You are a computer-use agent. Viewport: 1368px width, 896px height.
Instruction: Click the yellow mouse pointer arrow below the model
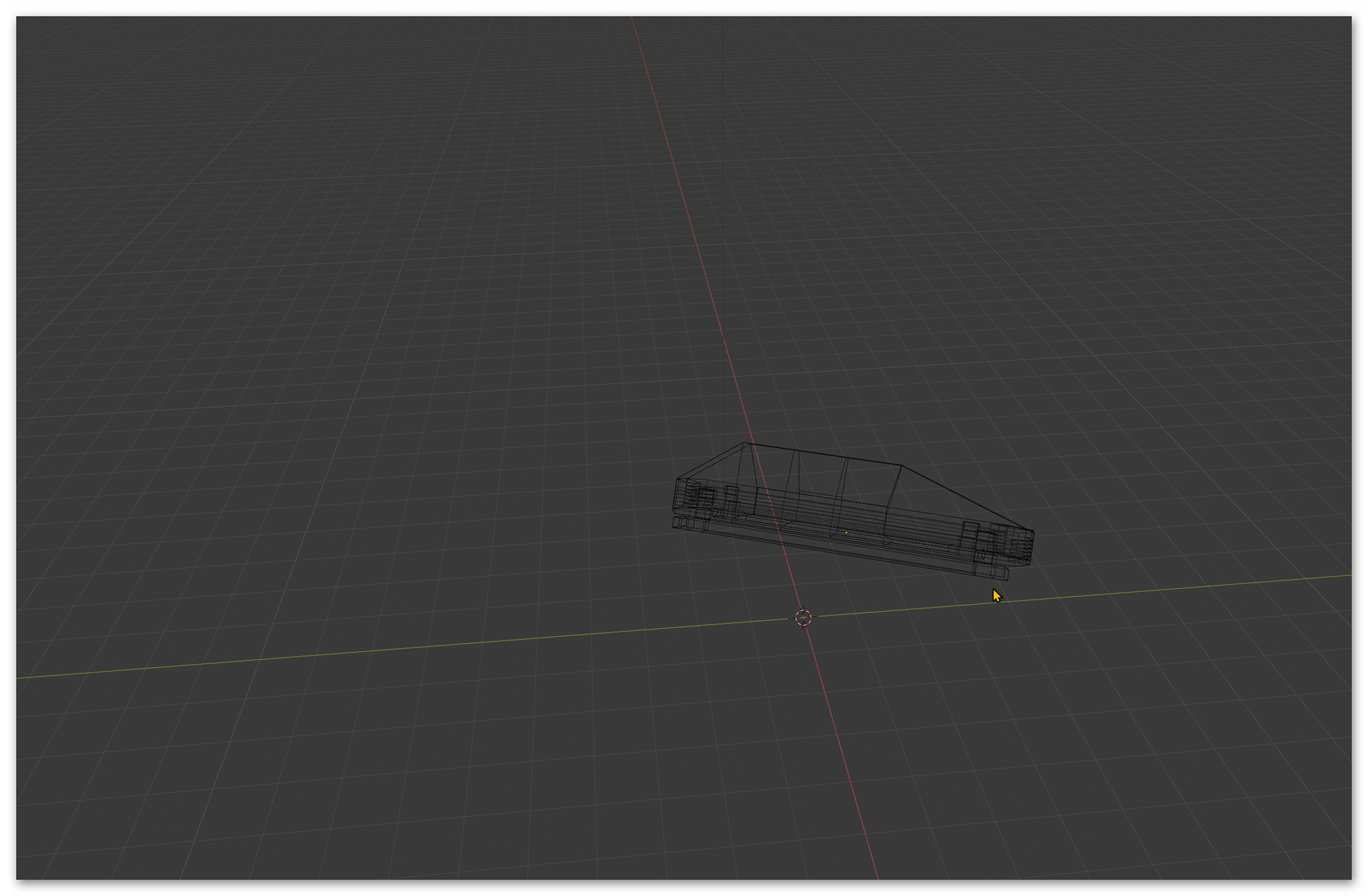(x=996, y=595)
